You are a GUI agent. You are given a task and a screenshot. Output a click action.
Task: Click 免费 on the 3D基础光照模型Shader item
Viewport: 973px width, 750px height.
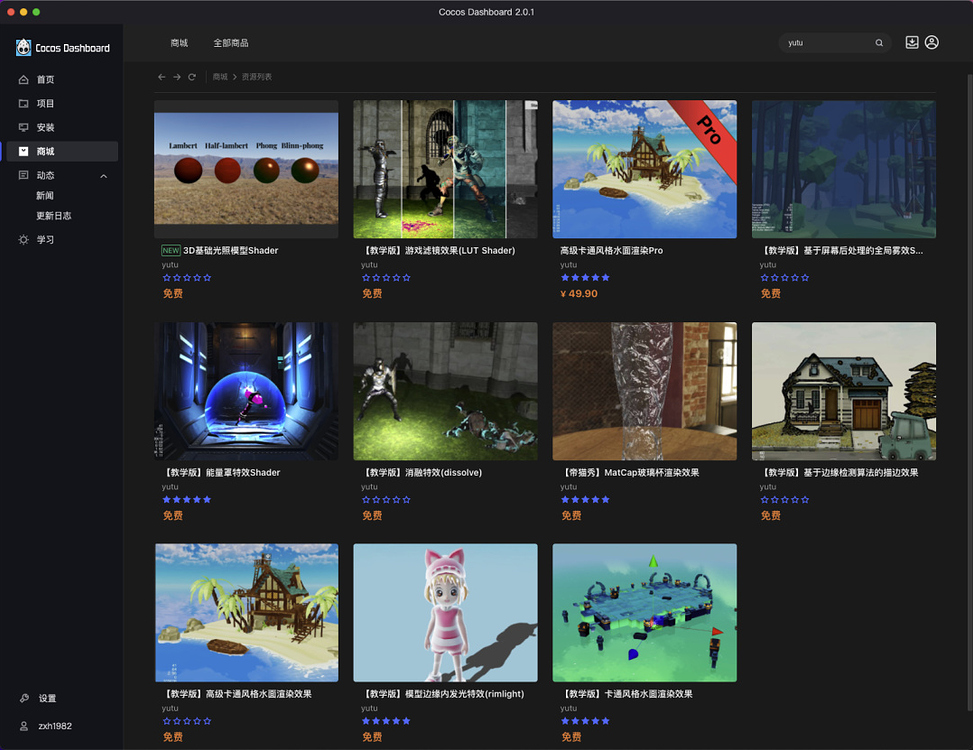click(172, 294)
